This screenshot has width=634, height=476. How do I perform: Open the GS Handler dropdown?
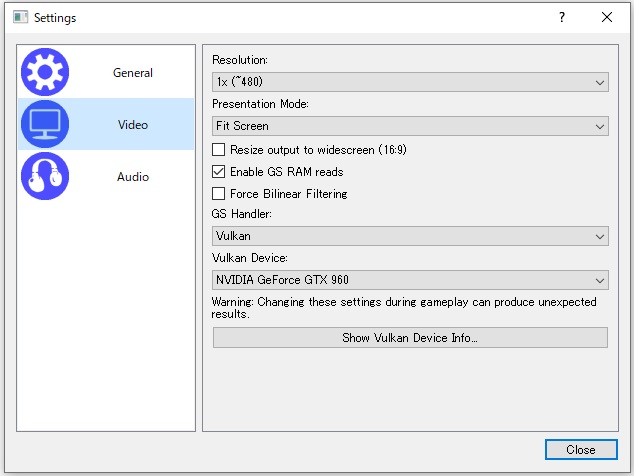[410, 237]
